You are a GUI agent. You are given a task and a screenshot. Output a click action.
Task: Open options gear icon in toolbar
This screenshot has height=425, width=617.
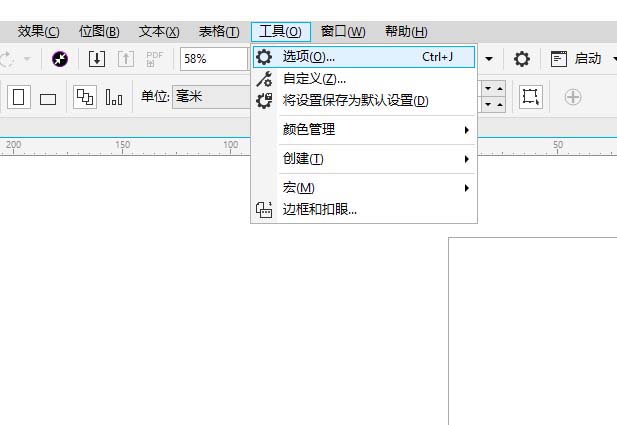[x=522, y=59]
